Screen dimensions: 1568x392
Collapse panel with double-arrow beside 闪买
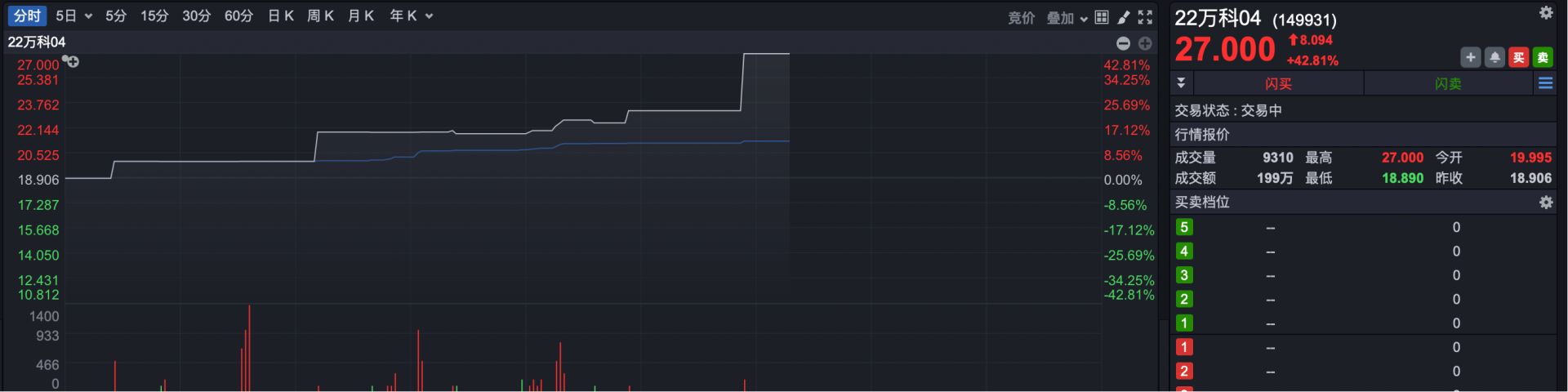pos(1181,83)
